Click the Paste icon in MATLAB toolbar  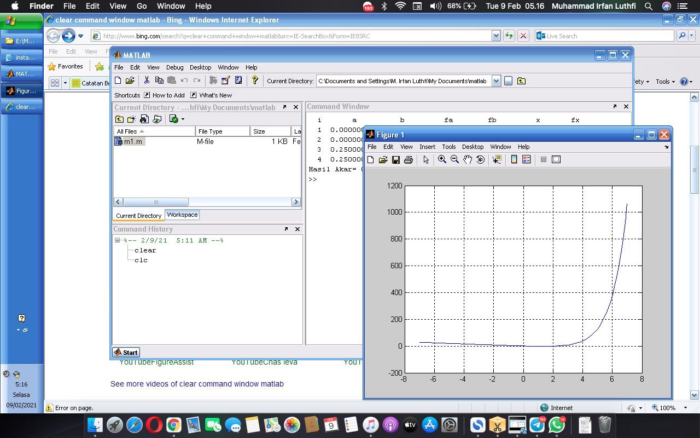pos(171,81)
